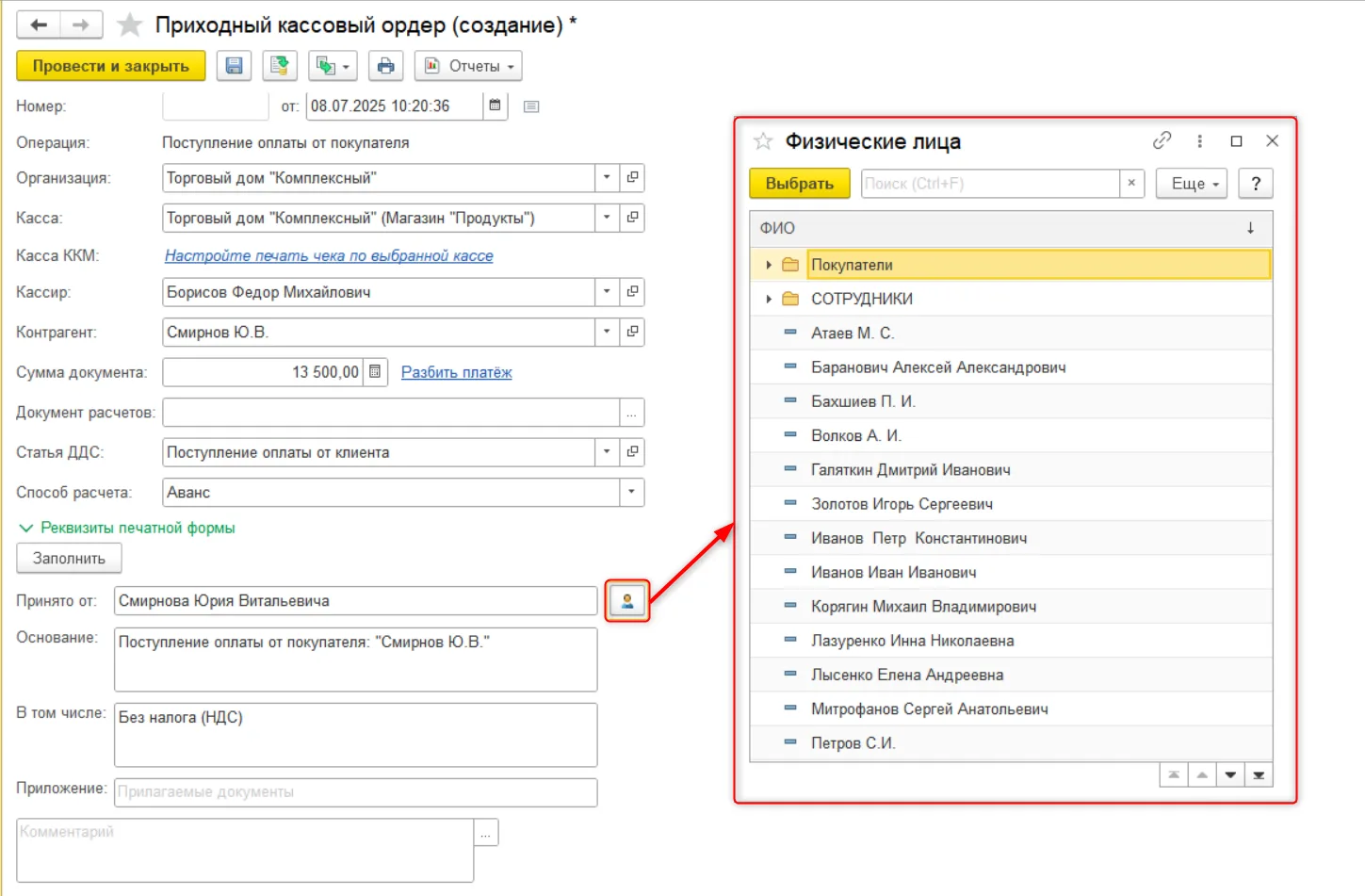Open calculator for Сумма документа

(375, 372)
